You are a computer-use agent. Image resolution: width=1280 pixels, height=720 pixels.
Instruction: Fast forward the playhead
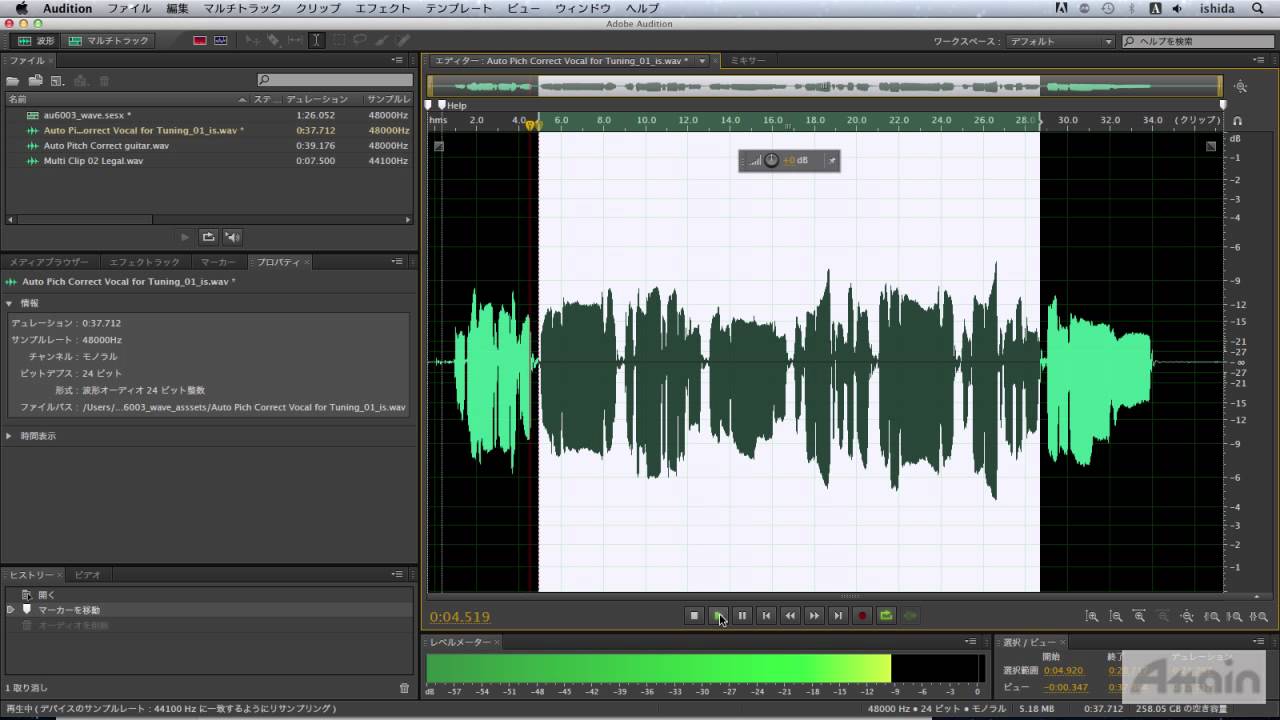point(814,616)
